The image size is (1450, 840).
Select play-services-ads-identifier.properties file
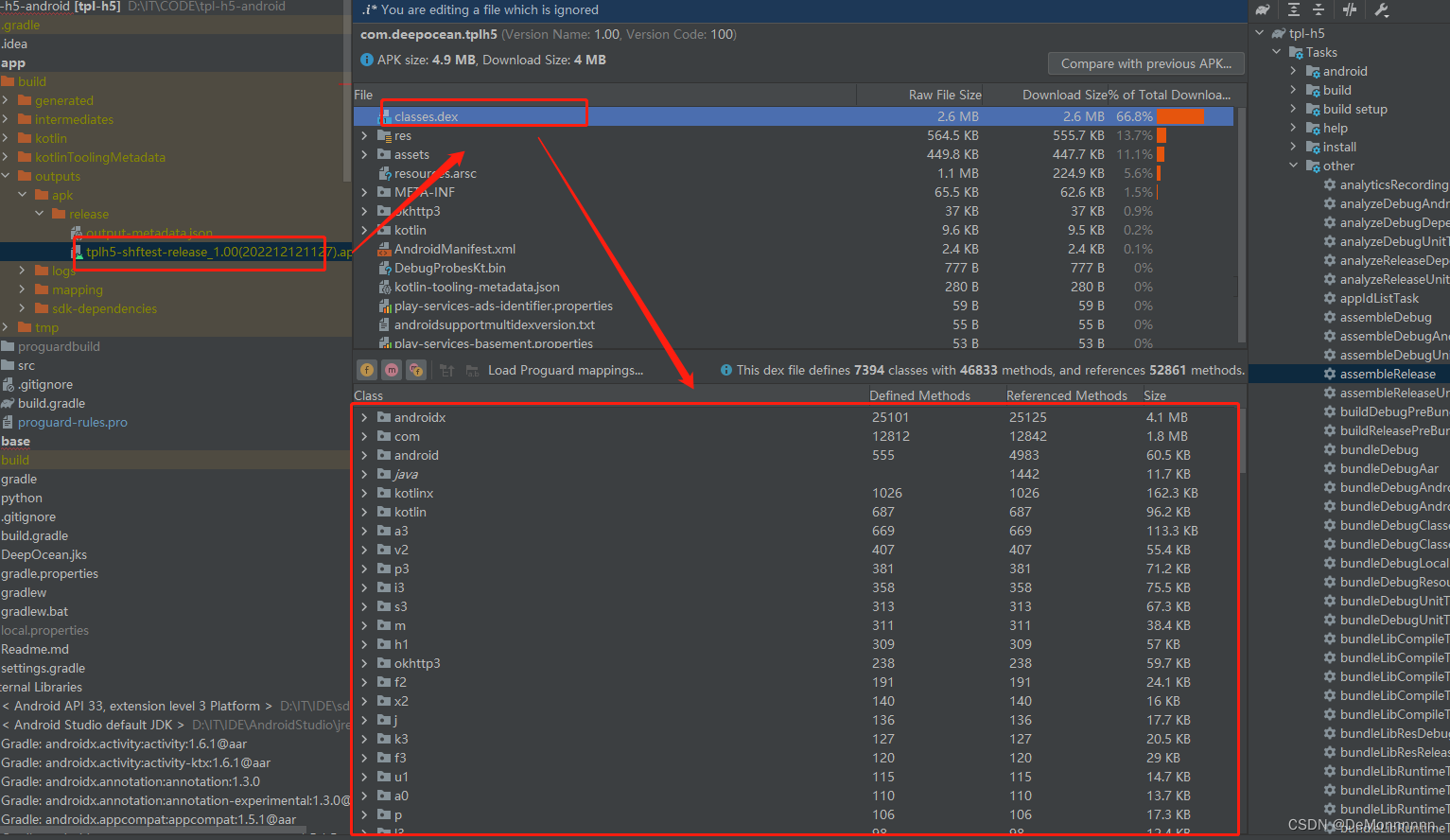(x=503, y=306)
